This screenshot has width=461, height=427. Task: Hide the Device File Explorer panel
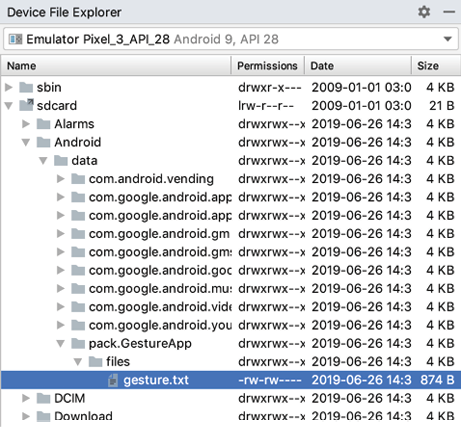(x=449, y=12)
